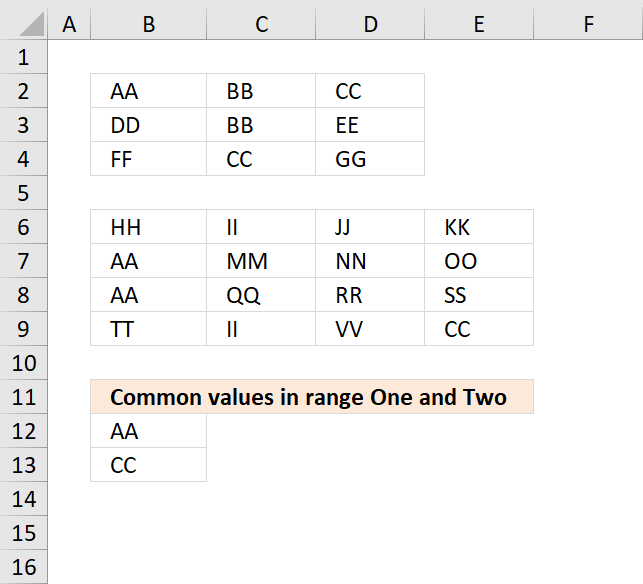Select row 11 header
The image size is (643, 584).
[x=23, y=397]
